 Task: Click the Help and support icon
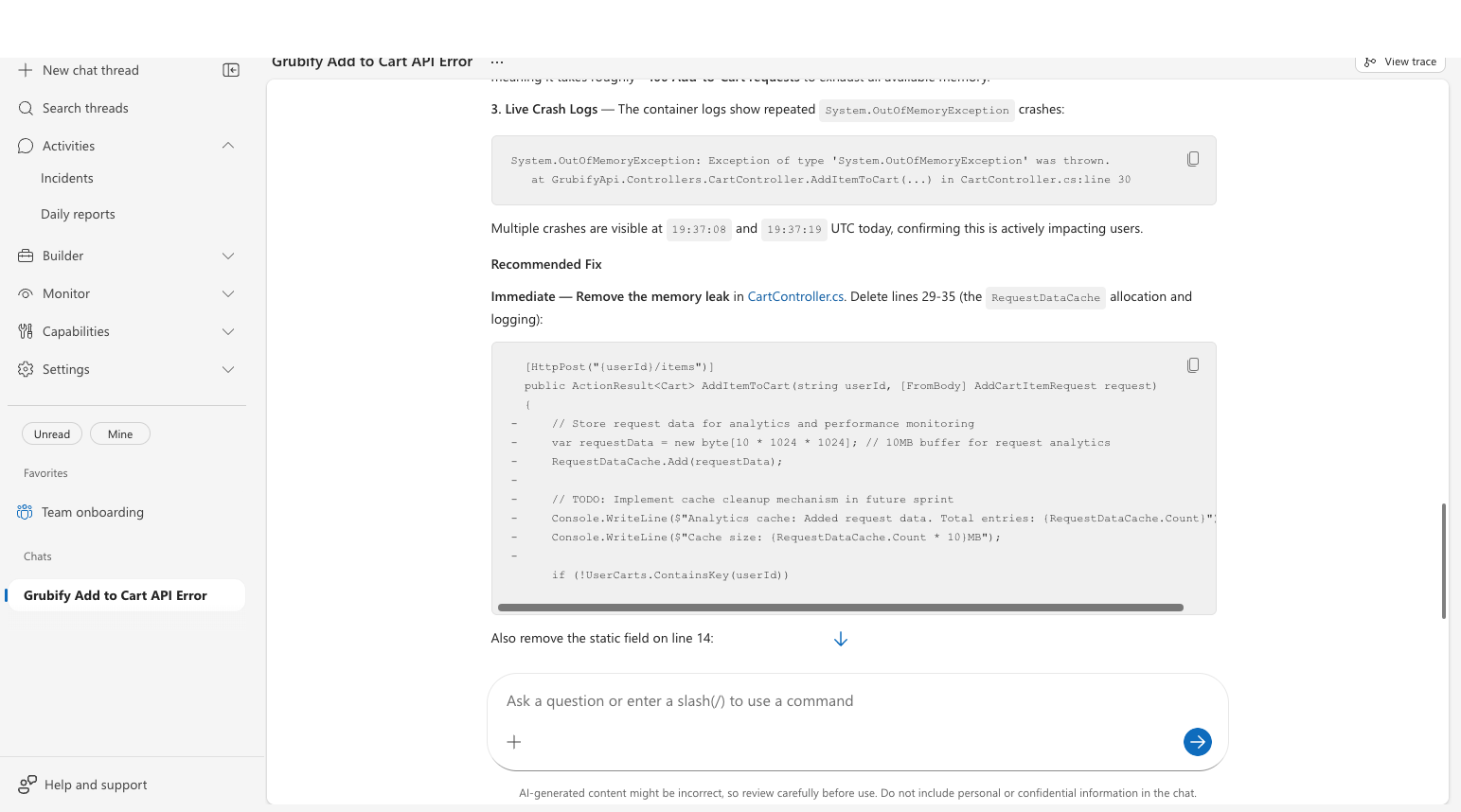click(27, 785)
